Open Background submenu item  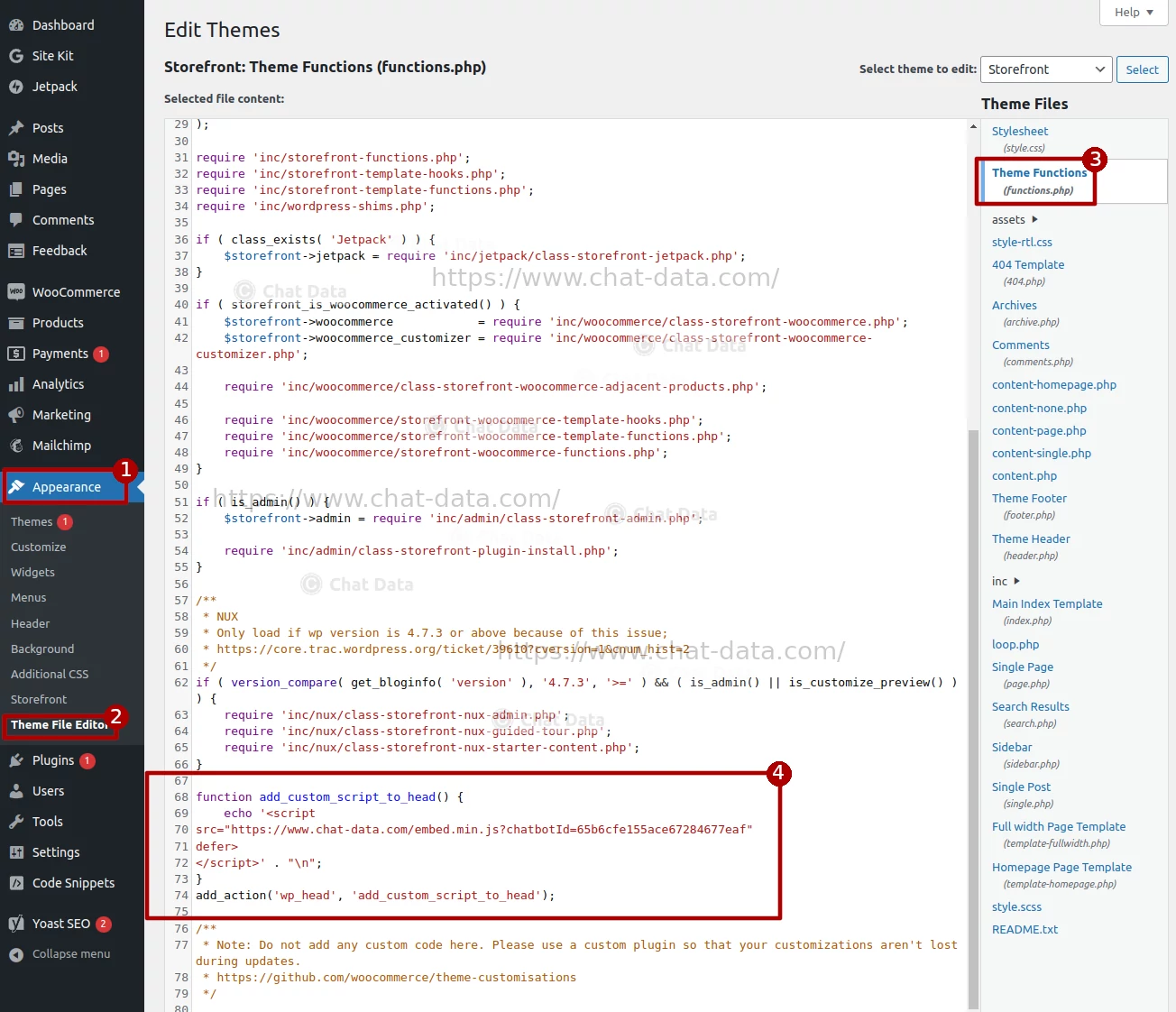pos(42,649)
